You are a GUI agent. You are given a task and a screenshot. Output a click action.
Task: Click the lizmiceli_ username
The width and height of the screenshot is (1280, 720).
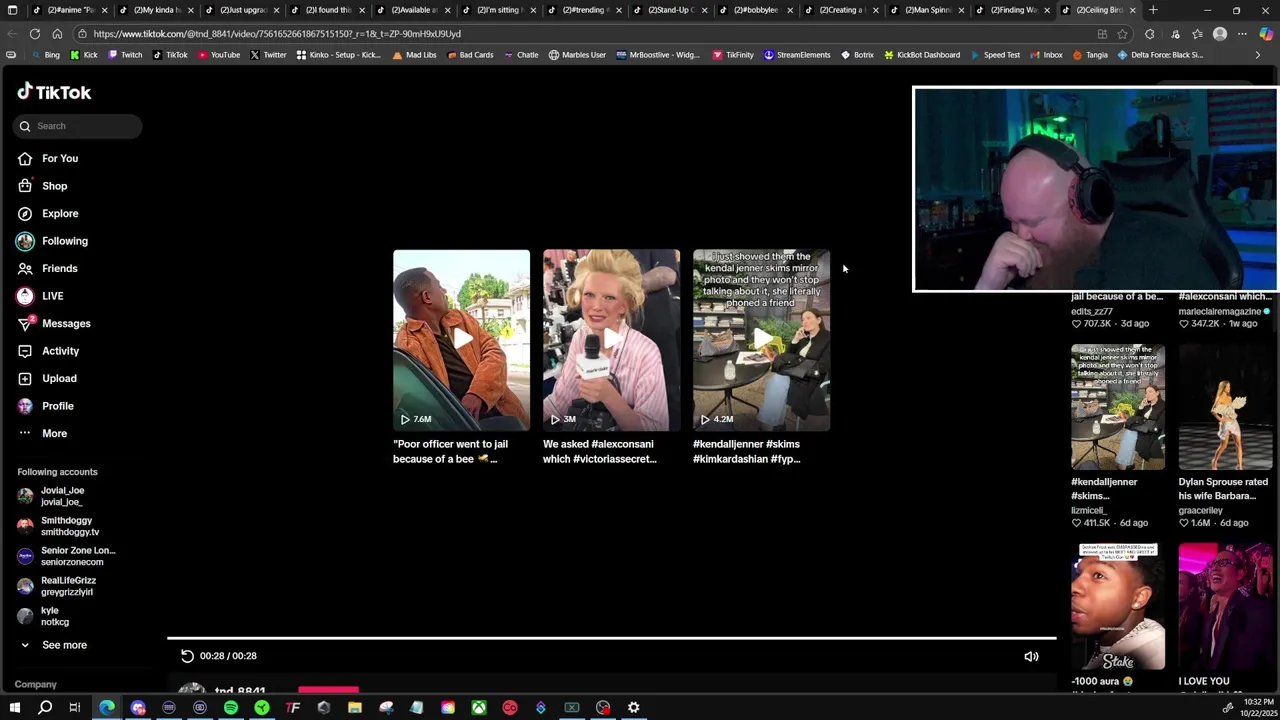point(1088,510)
